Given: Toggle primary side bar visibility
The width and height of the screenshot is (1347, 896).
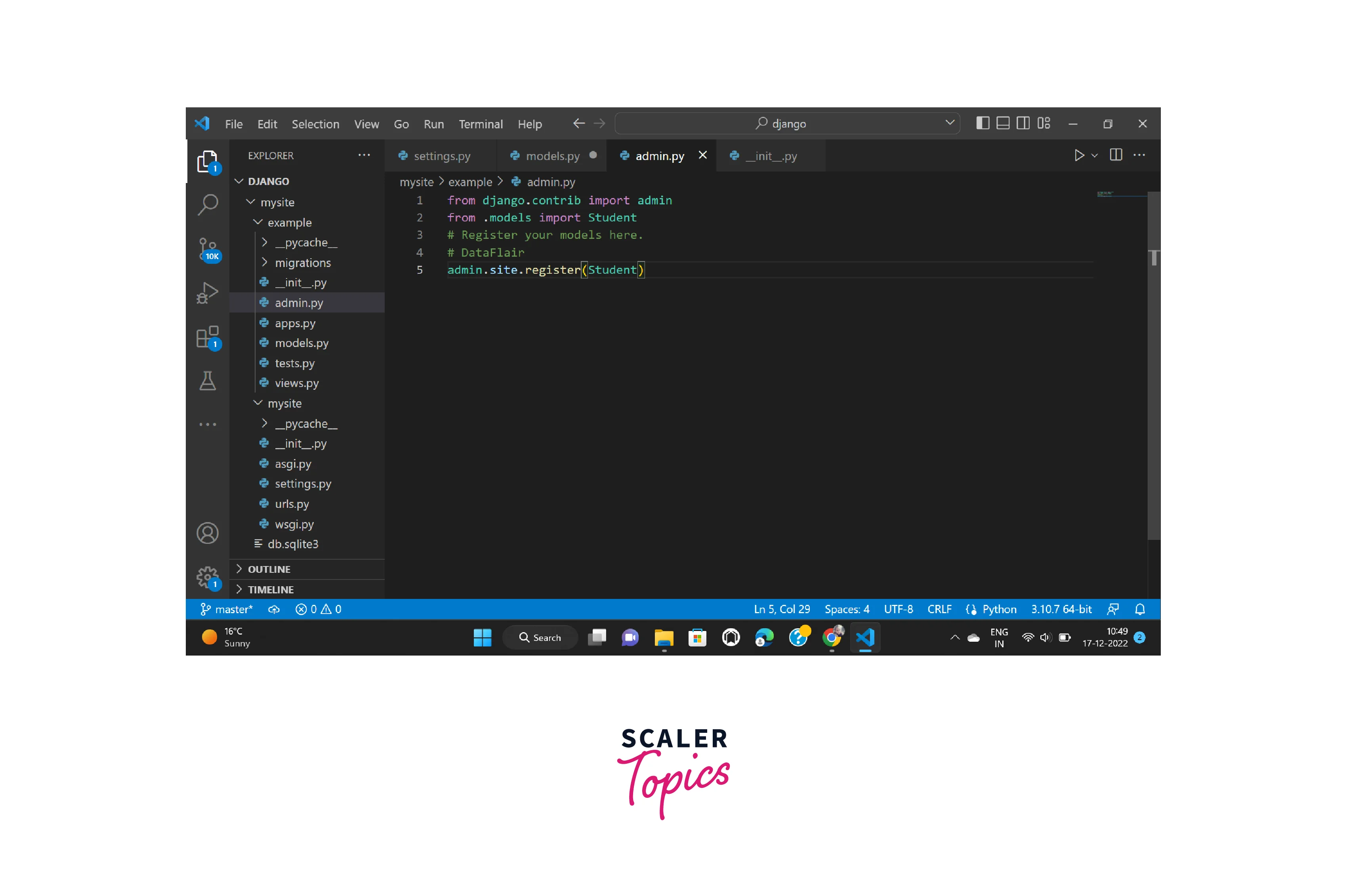Looking at the screenshot, I should 983,124.
